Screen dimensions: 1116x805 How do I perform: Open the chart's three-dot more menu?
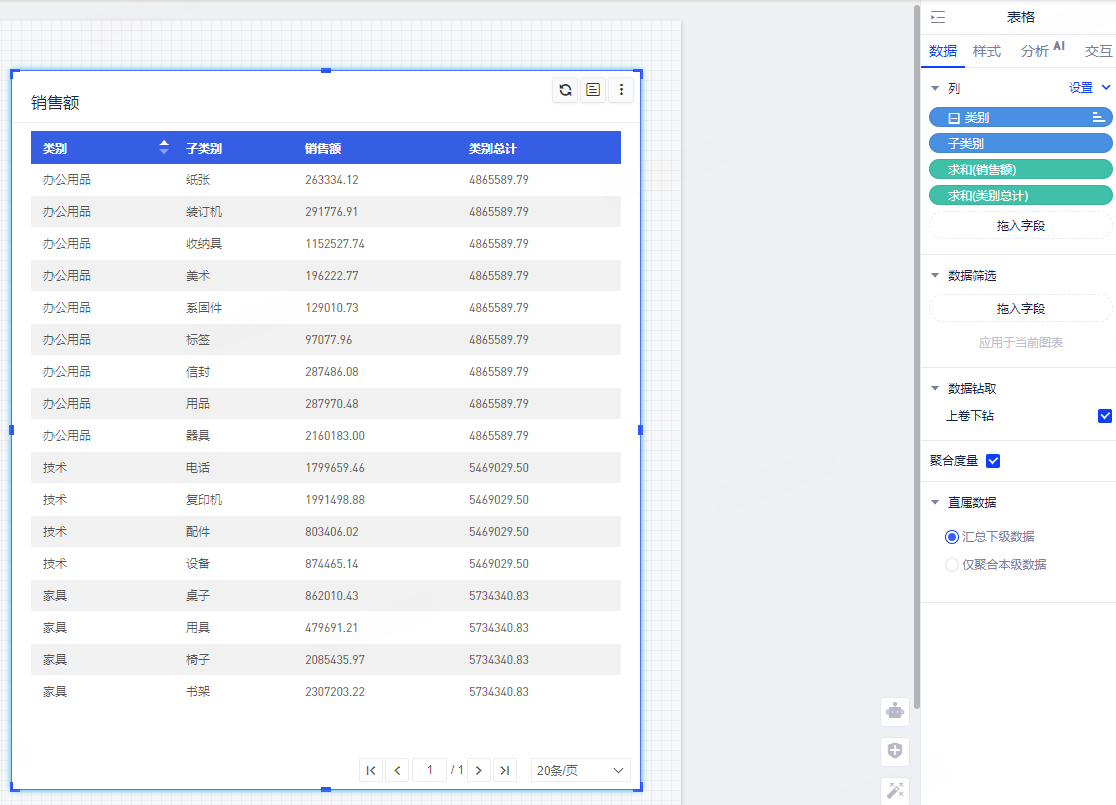point(621,90)
